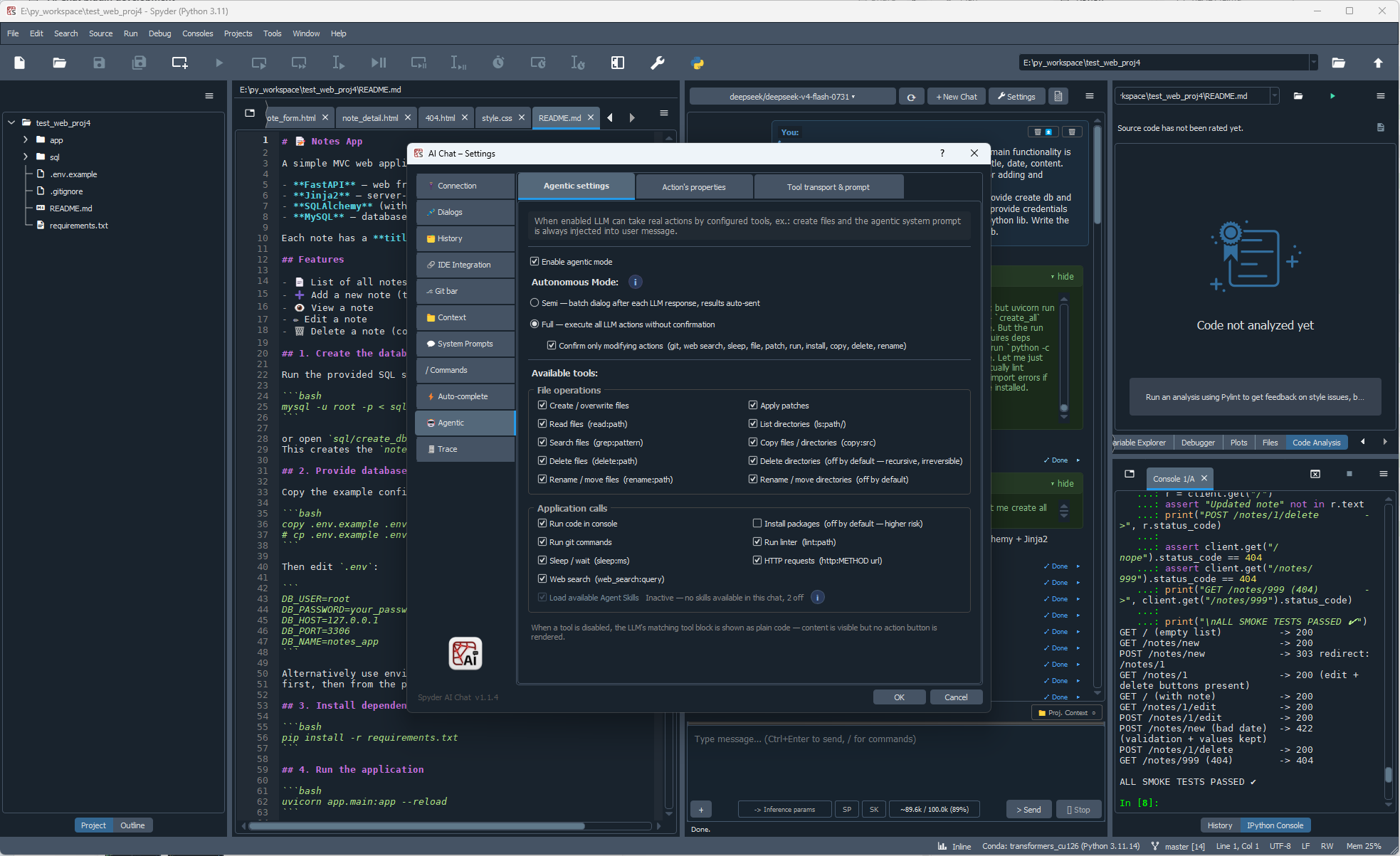Switch to the Action's properties tab
Screen dimensions: 1400x856
tap(694, 187)
